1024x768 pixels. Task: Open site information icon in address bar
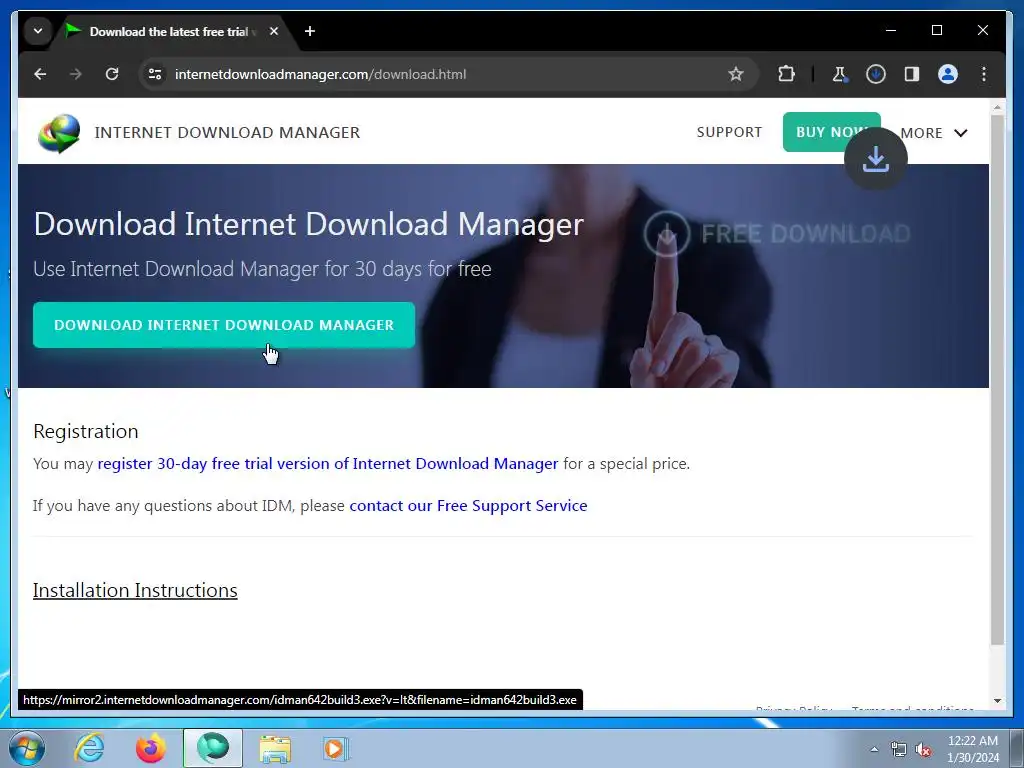(x=155, y=74)
